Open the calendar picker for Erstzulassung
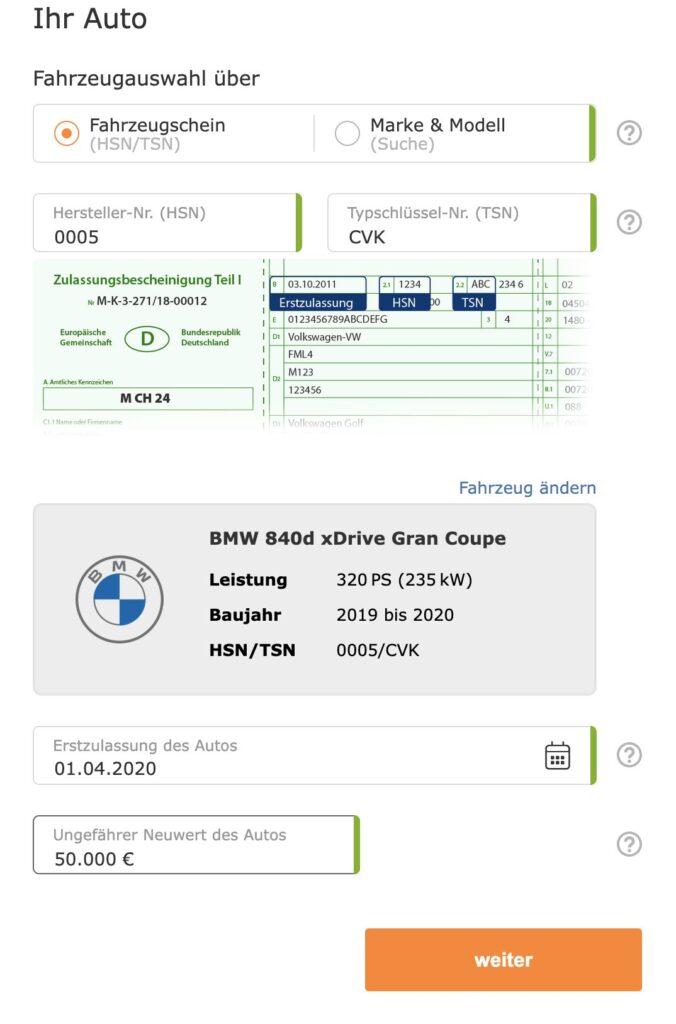The width and height of the screenshot is (676, 1024). tap(557, 756)
